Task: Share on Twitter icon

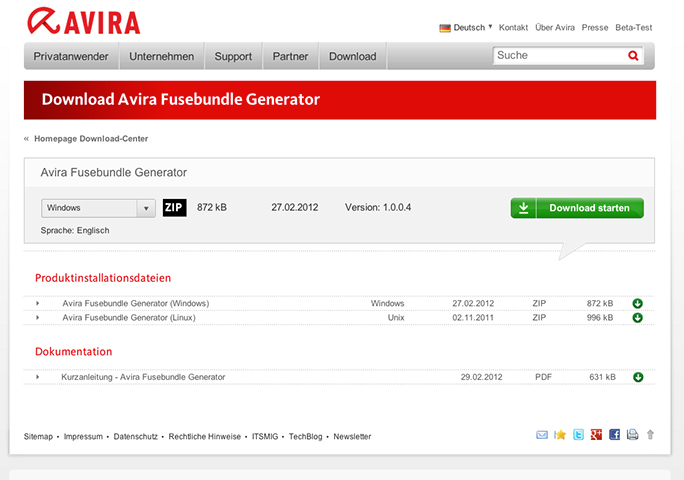Action: pos(578,435)
